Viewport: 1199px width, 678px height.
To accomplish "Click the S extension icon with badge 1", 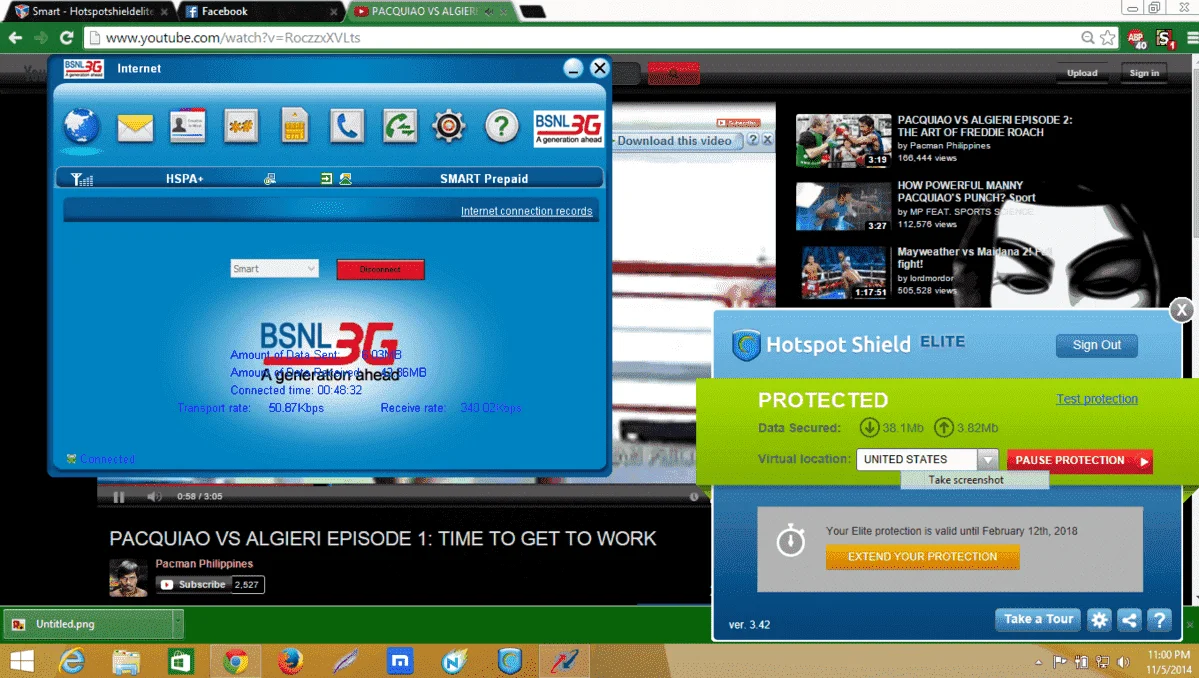I will click(1165, 38).
